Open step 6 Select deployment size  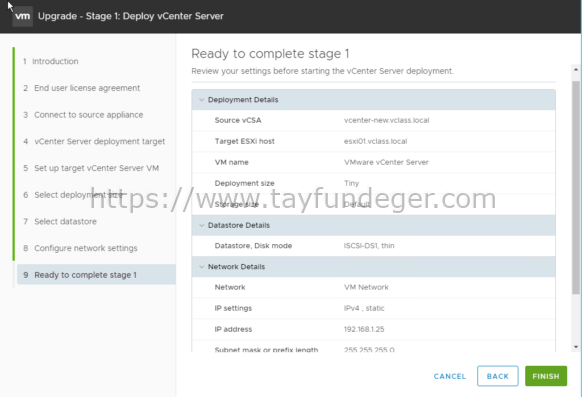[73, 195]
